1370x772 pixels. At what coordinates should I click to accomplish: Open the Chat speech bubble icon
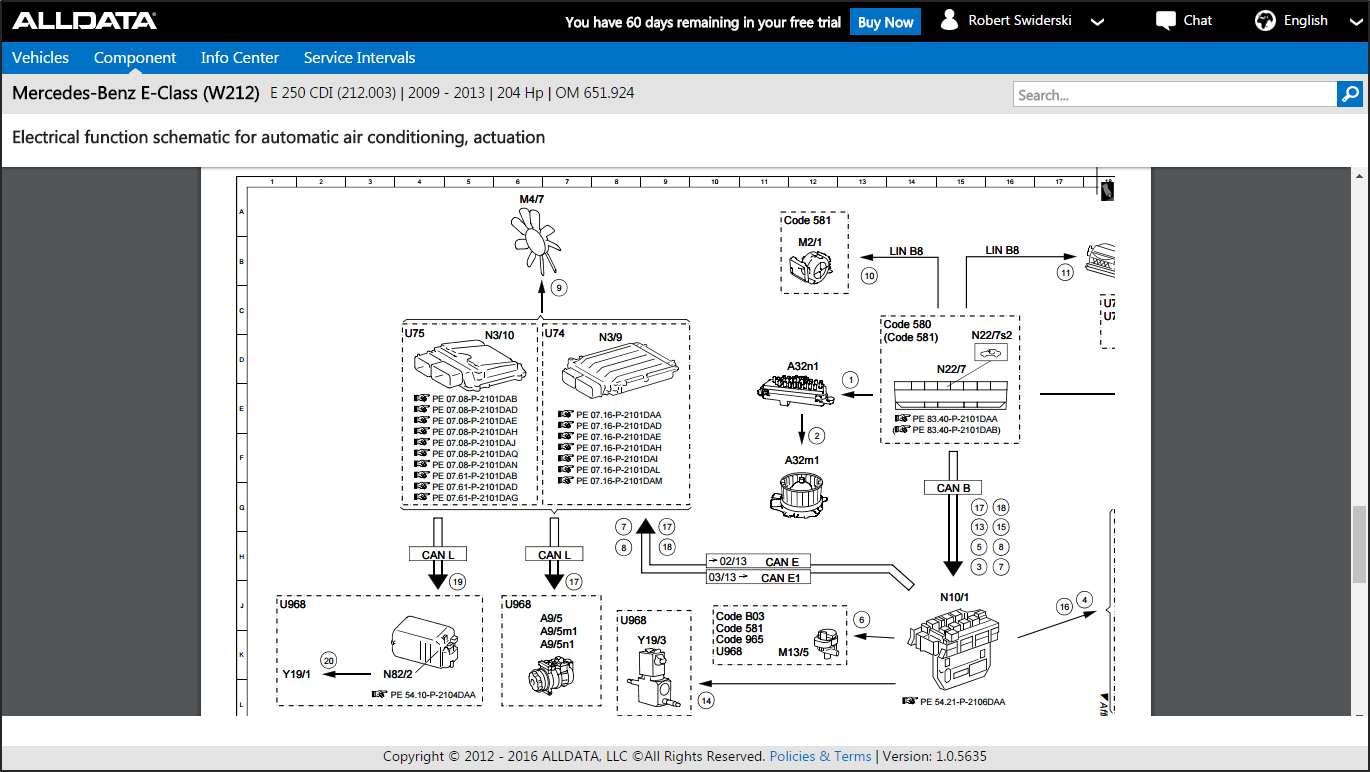[x=1165, y=20]
